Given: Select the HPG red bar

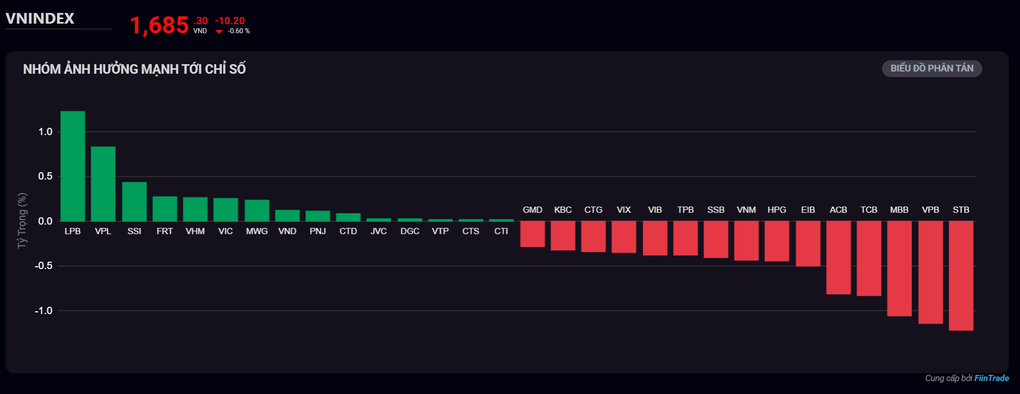Looking at the screenshot, I should 777,241.
